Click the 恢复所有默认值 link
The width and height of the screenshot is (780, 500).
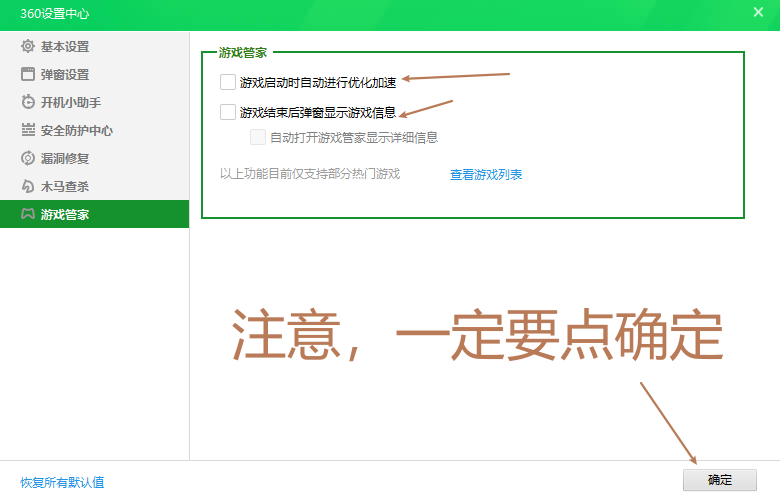point(62,482)
